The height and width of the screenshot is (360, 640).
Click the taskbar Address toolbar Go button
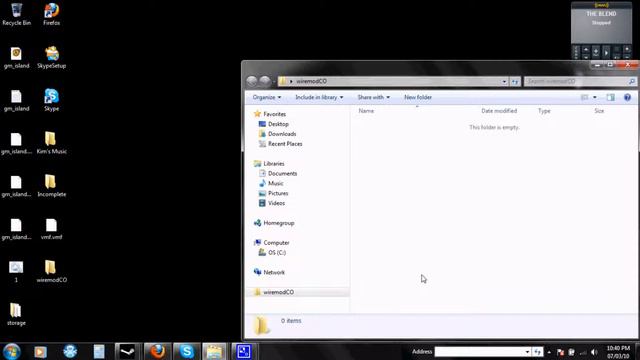tap(538, 352)
